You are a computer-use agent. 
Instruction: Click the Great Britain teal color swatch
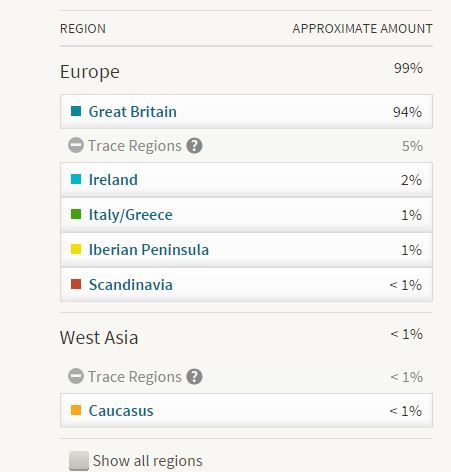click(76, 111)
